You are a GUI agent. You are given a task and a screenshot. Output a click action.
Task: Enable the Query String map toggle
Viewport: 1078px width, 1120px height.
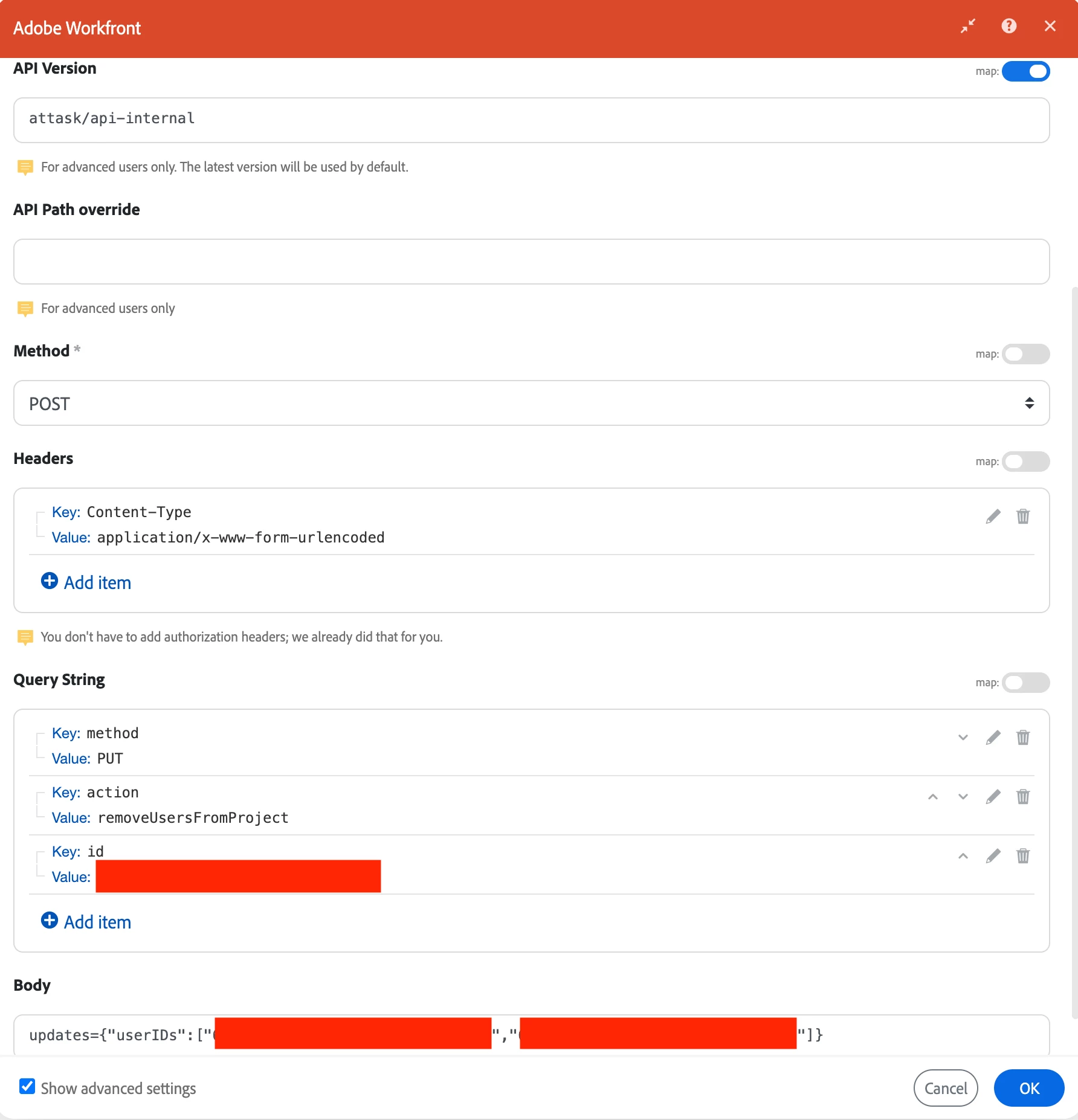click(x=1025, y=683)
